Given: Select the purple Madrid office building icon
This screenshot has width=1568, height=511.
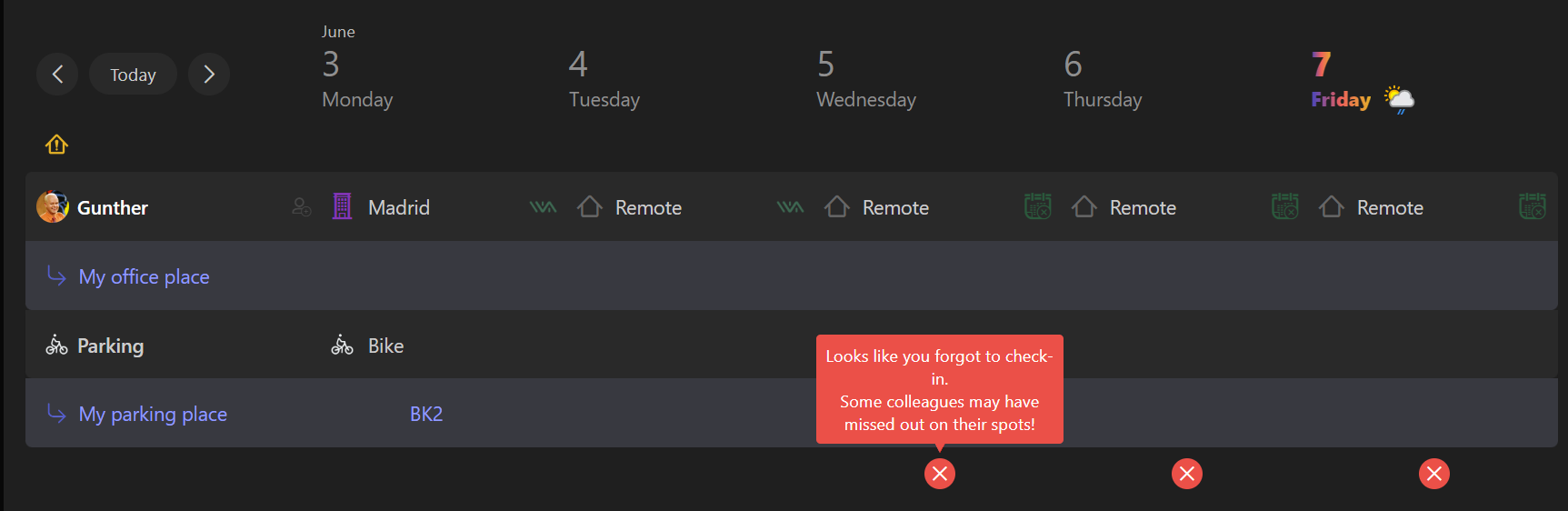Looking at the screenshot, I should 343,207.
